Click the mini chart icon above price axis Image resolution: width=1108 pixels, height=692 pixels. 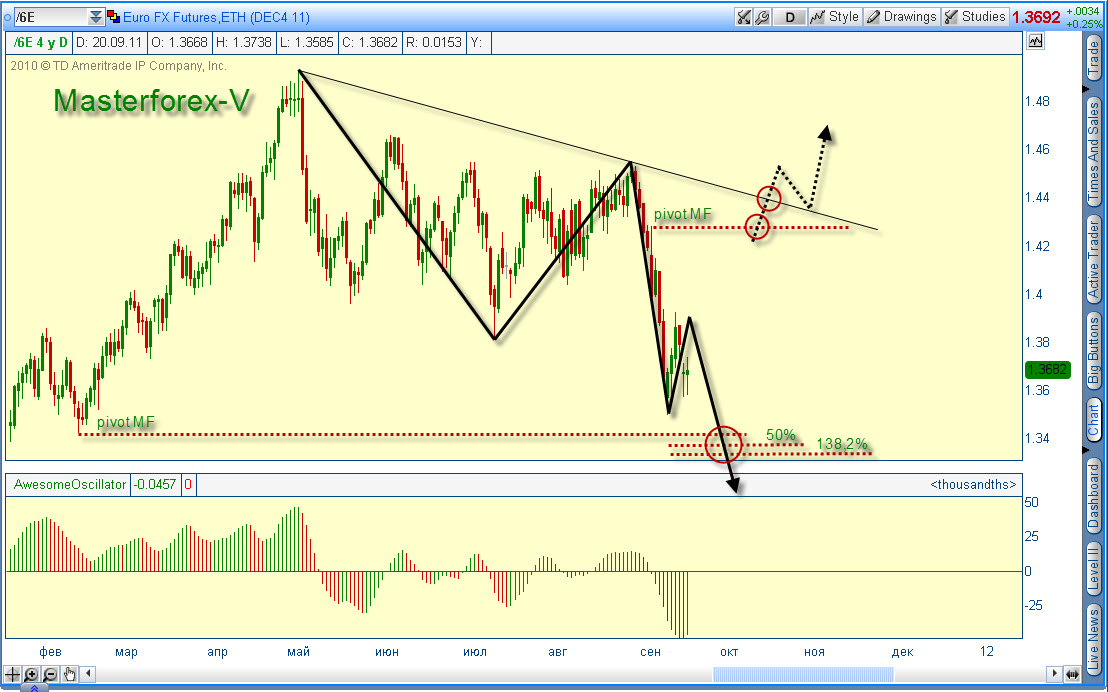coord(1035,42)
